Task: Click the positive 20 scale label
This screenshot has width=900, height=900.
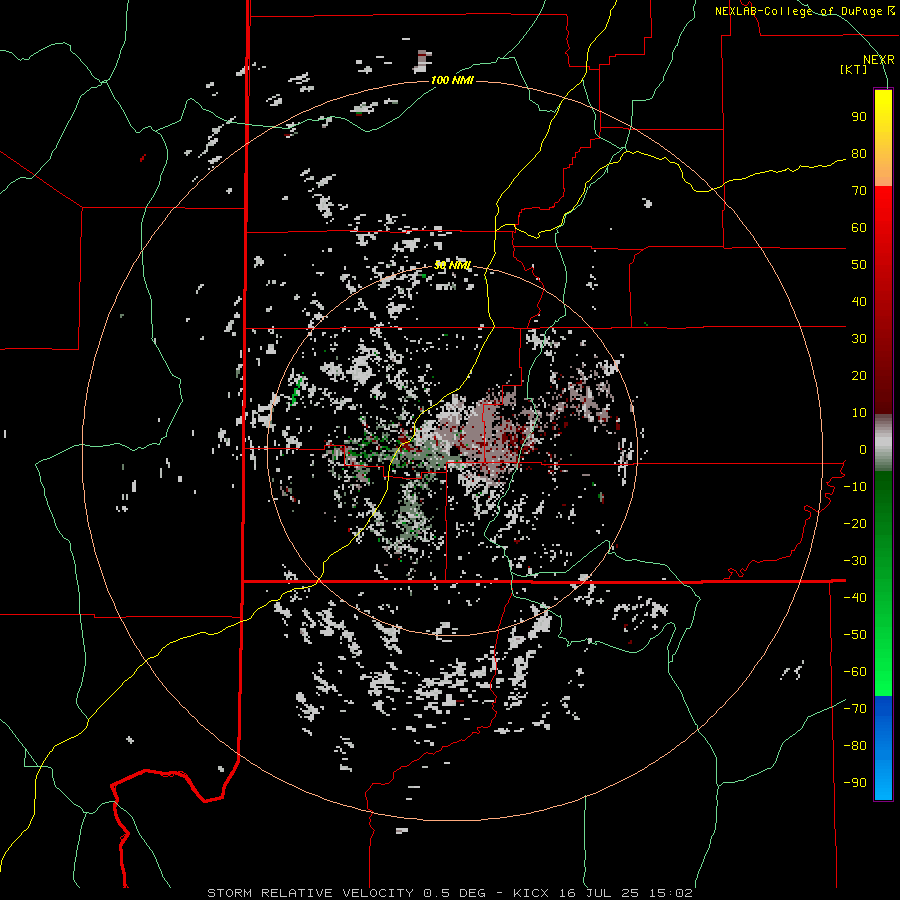Action: (859, 376)
